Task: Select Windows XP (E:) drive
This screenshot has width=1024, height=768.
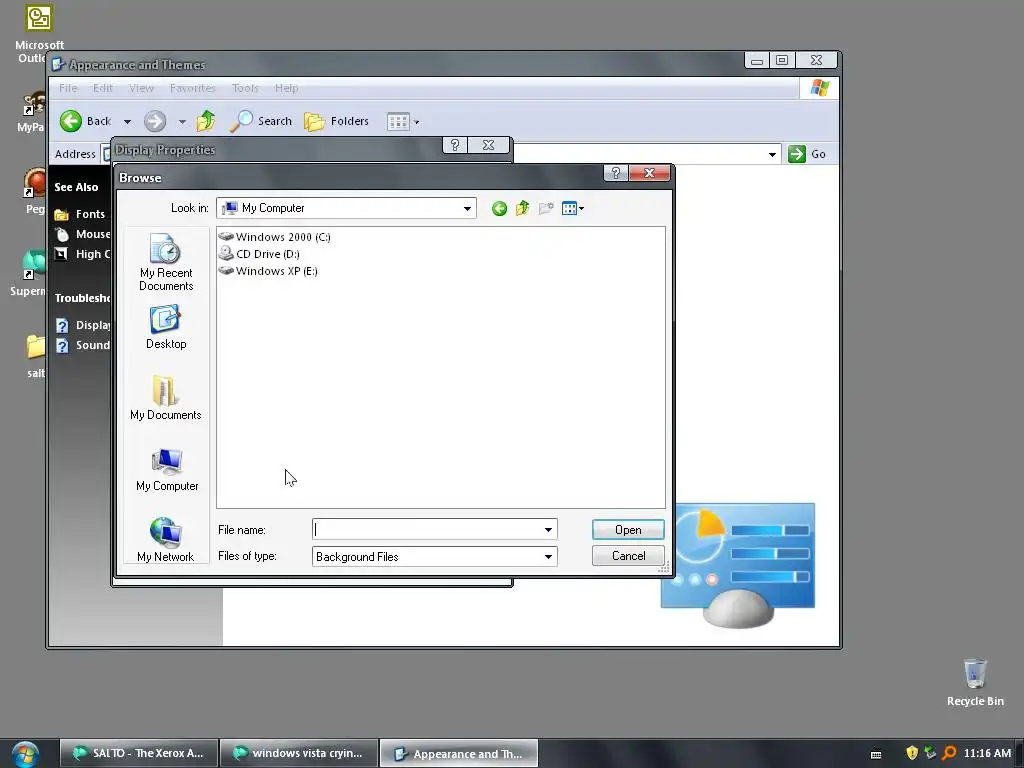Action: 268,271
